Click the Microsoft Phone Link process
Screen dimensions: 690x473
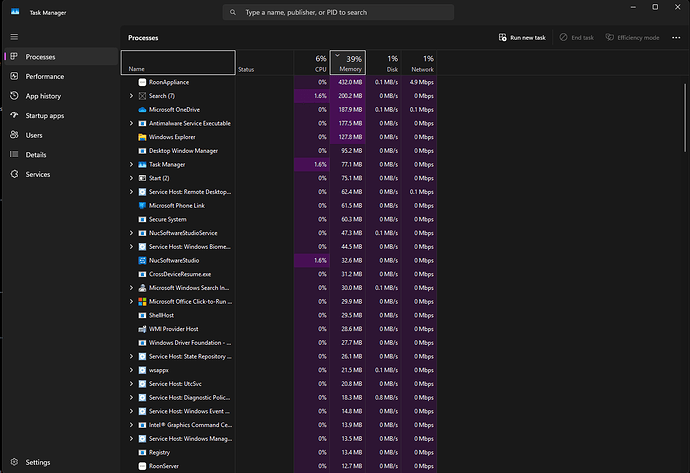(x=178, y=205)
